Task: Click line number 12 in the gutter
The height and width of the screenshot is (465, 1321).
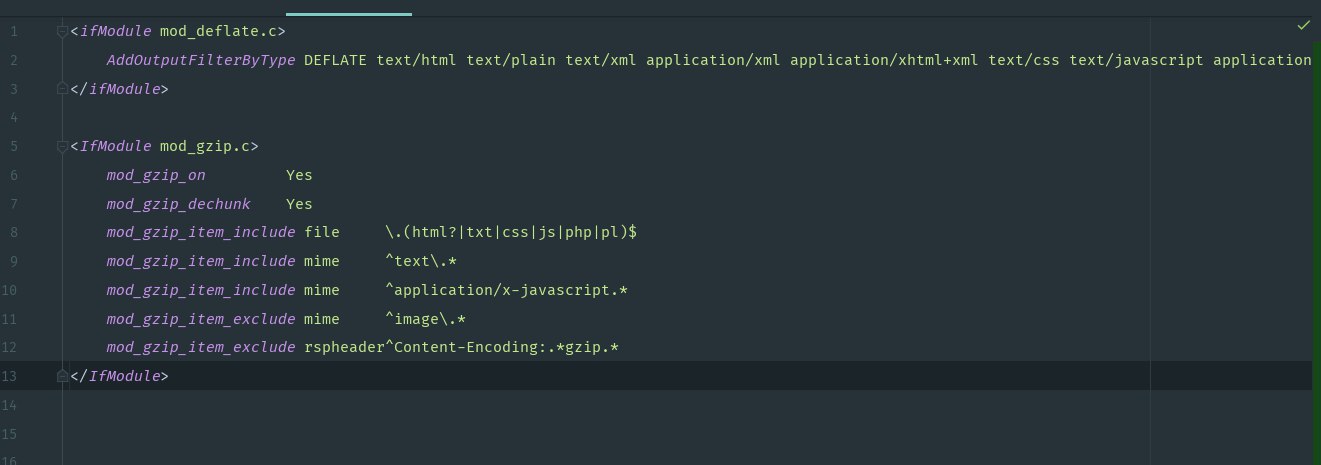Action: pos(10,347)
